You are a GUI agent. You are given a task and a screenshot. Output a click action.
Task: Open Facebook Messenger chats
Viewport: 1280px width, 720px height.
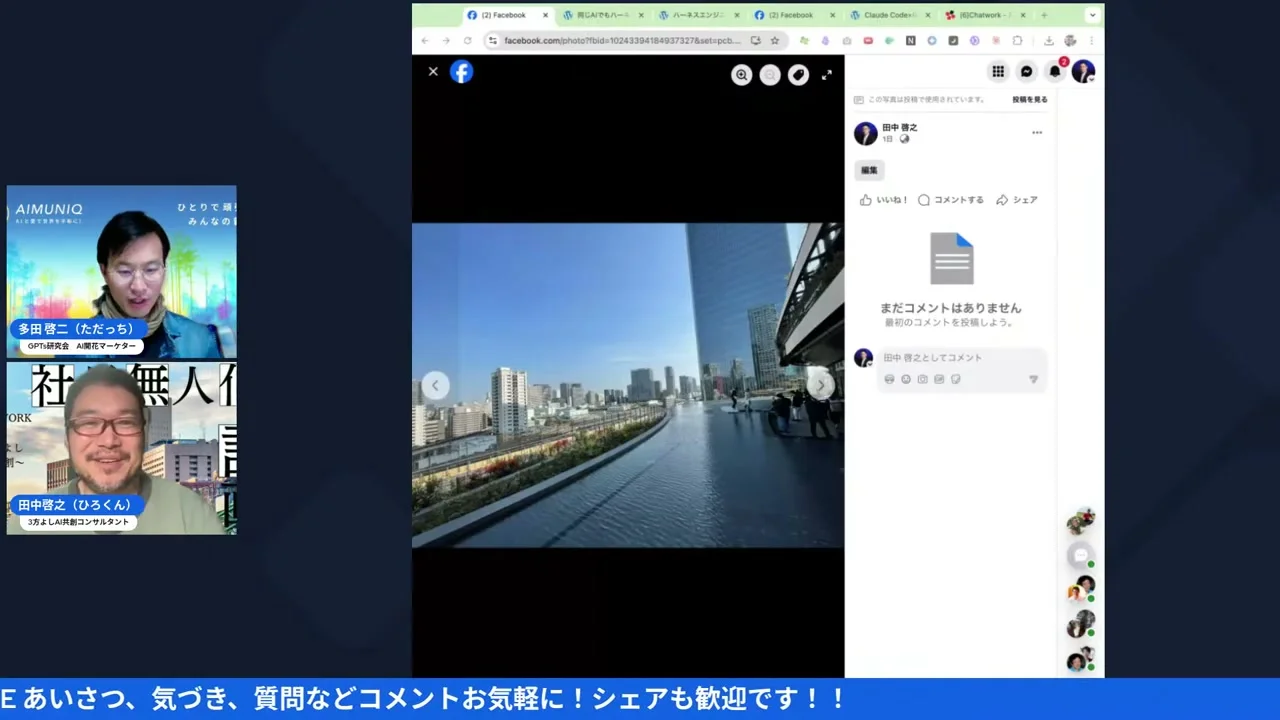pos(1026,71)
